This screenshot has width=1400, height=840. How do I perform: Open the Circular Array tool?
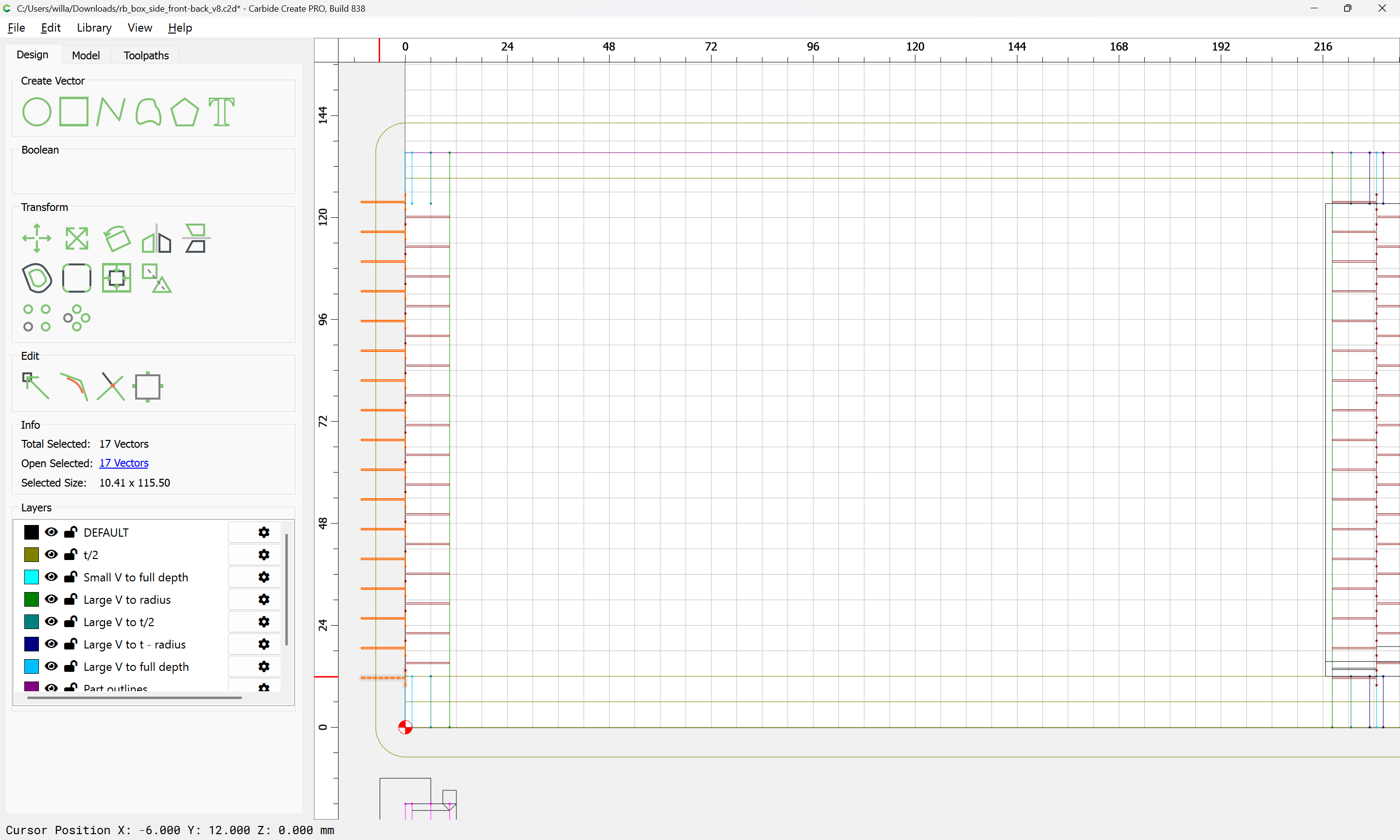(x=76, y=317)
